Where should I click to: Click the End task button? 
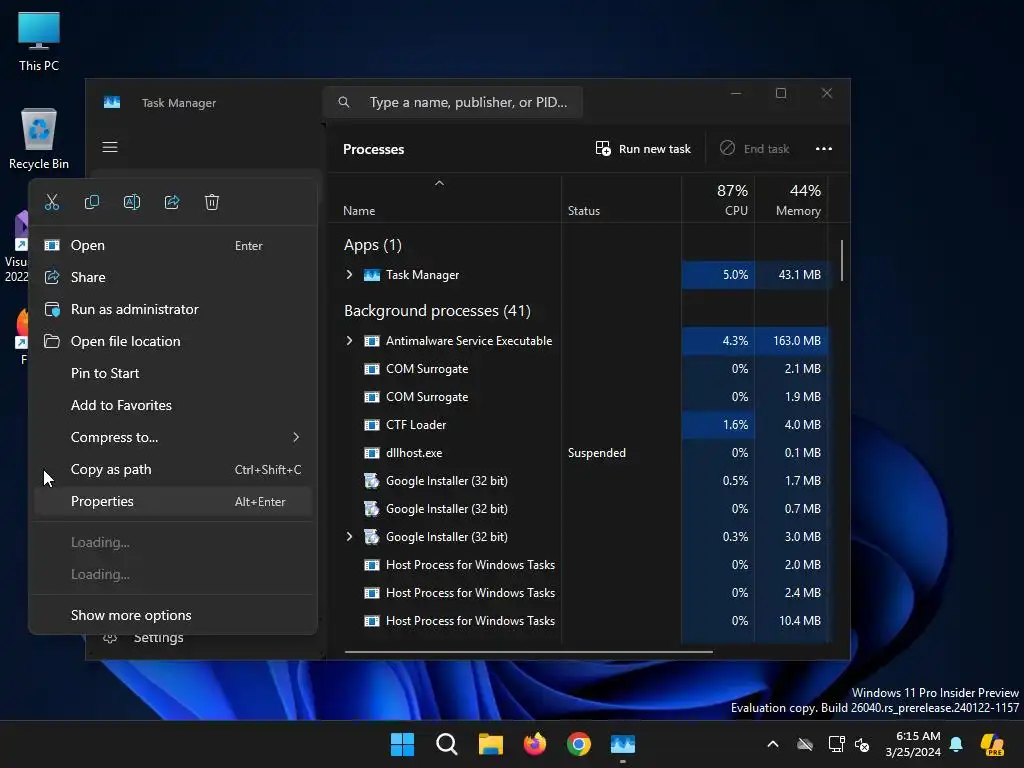click(754, 149)
